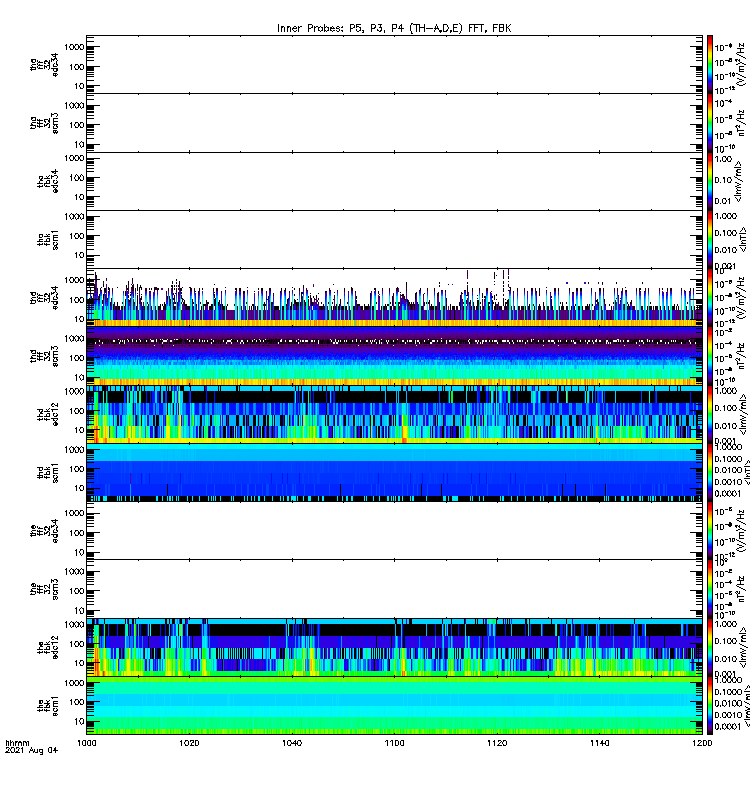Image resolution: width=750 pixels, height=800 pixels.
Task: Select the "thd fbk edc12" panel label
Action: tap(48, 414)
